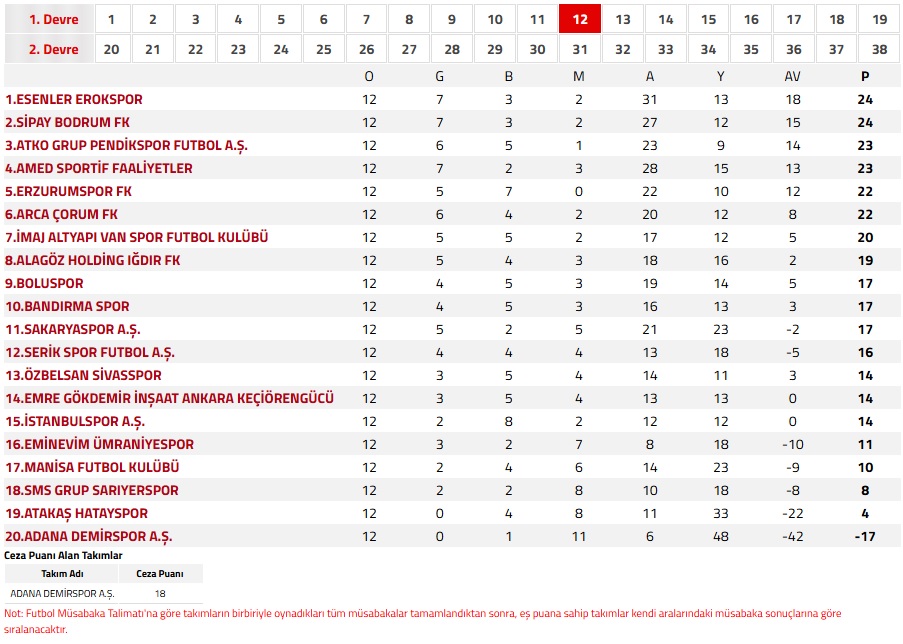This screenshot has width=903, height=644.
Task: Open İstanbulspor A.Ş. team page
Action: click(x=75, y=422)
